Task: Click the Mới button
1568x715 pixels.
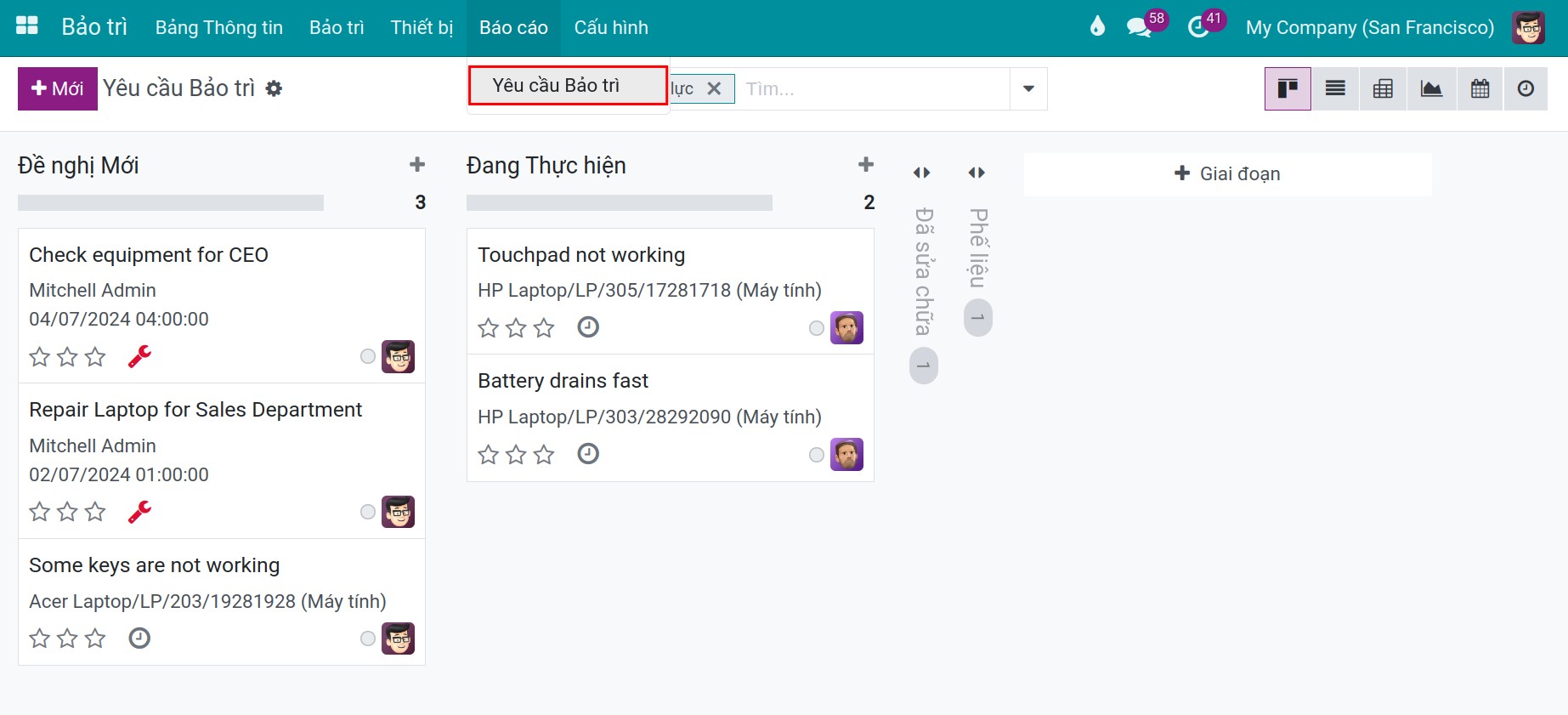Action: pos(58,88)
